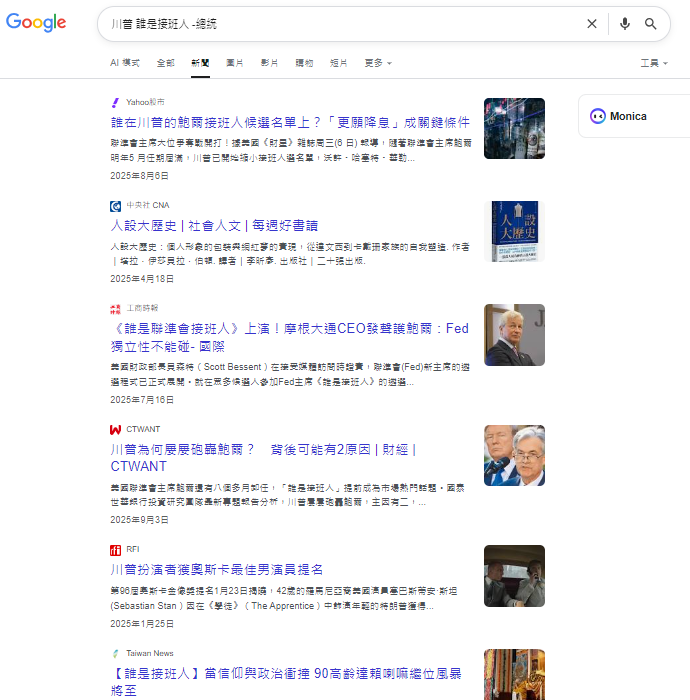690x700 pixels.
Task: Expand the 更多 dropdown menu
Action: pos(377,63)
